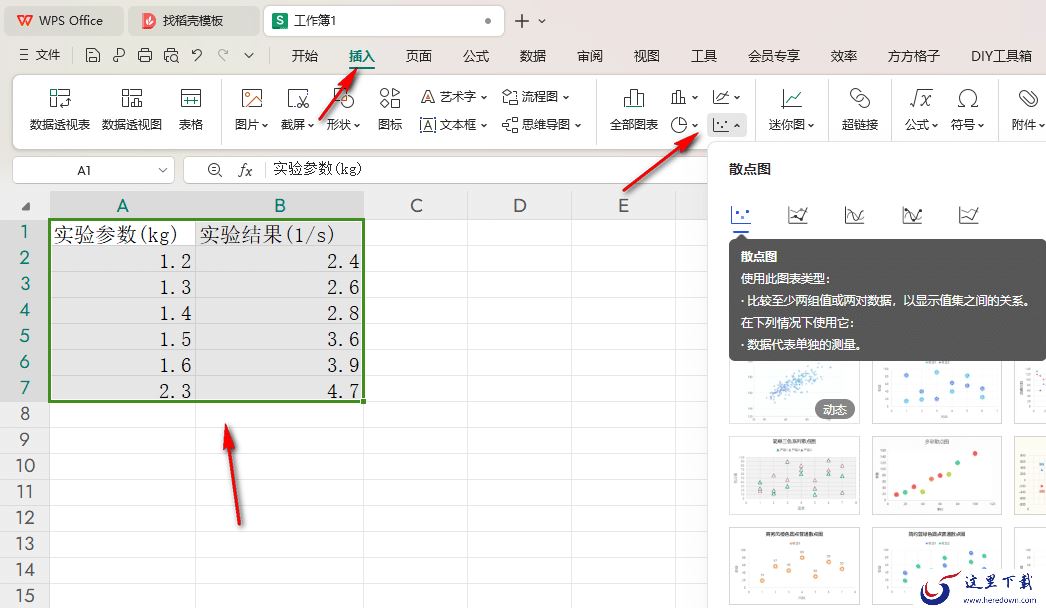Click the fx insert function icon
The image size is (1046, 608).
coord(245,170)
